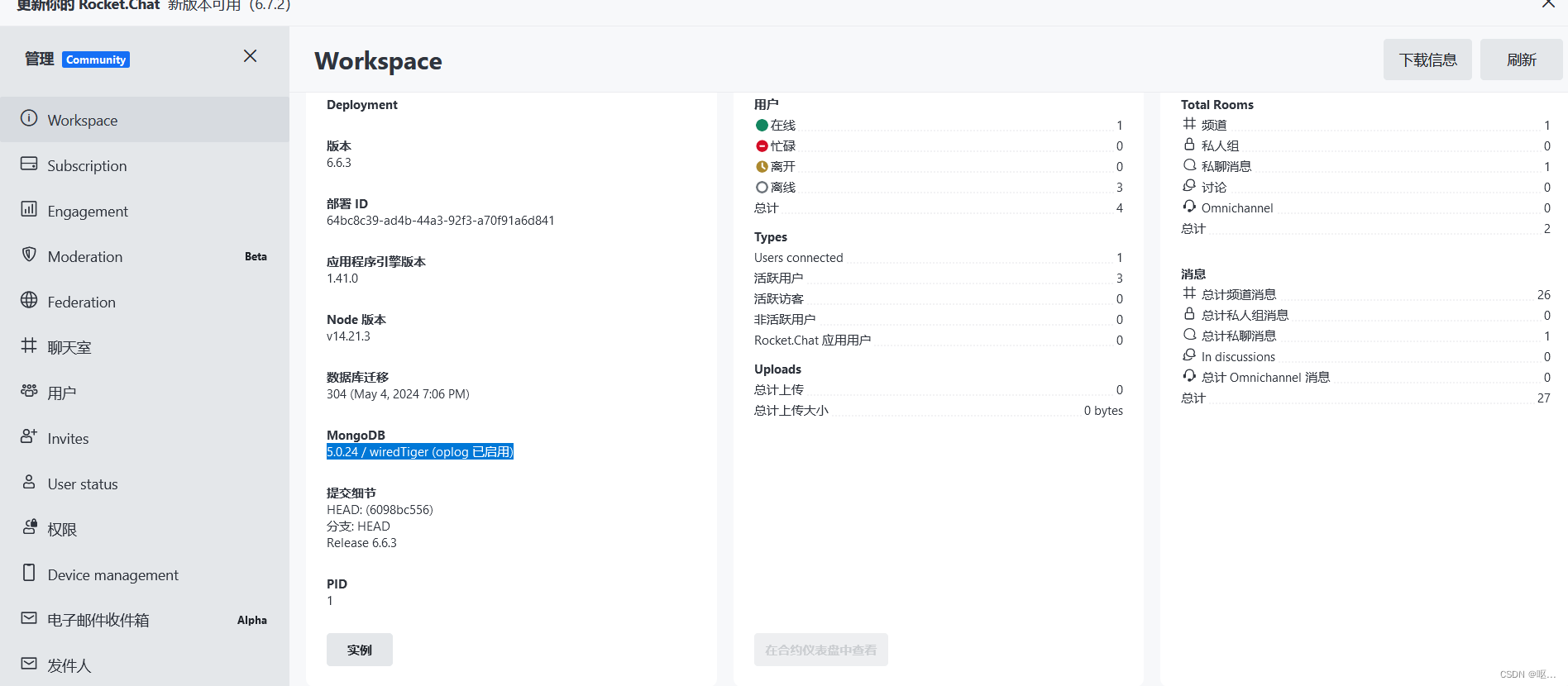Open the Subscription menu item

(x=145, y=165)
